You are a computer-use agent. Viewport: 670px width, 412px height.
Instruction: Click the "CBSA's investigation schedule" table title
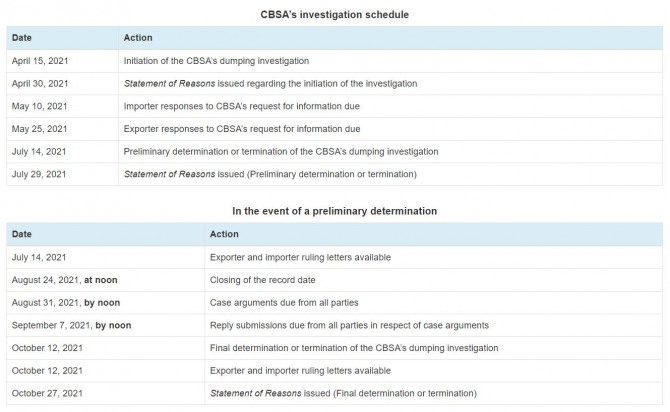tap(335, 15)
